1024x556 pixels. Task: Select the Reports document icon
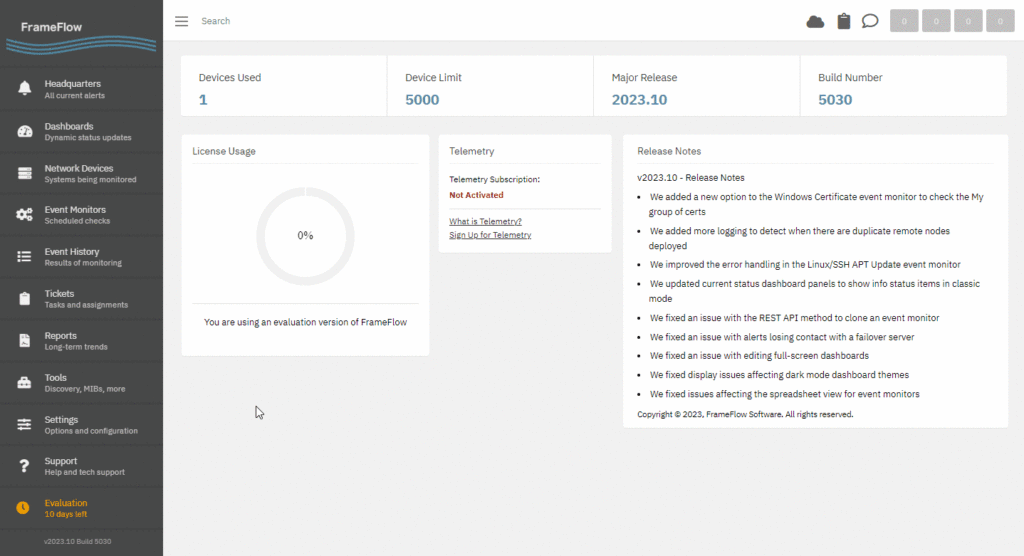(24, 340)
